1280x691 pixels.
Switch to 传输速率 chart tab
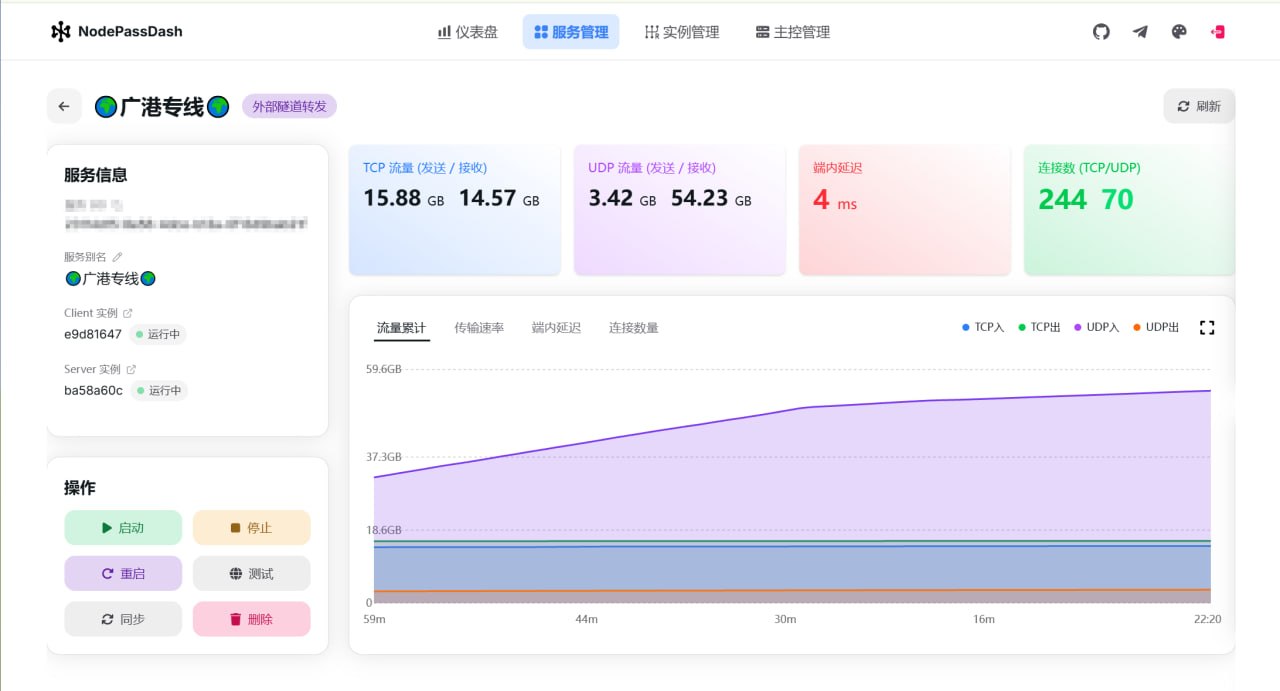479,328
